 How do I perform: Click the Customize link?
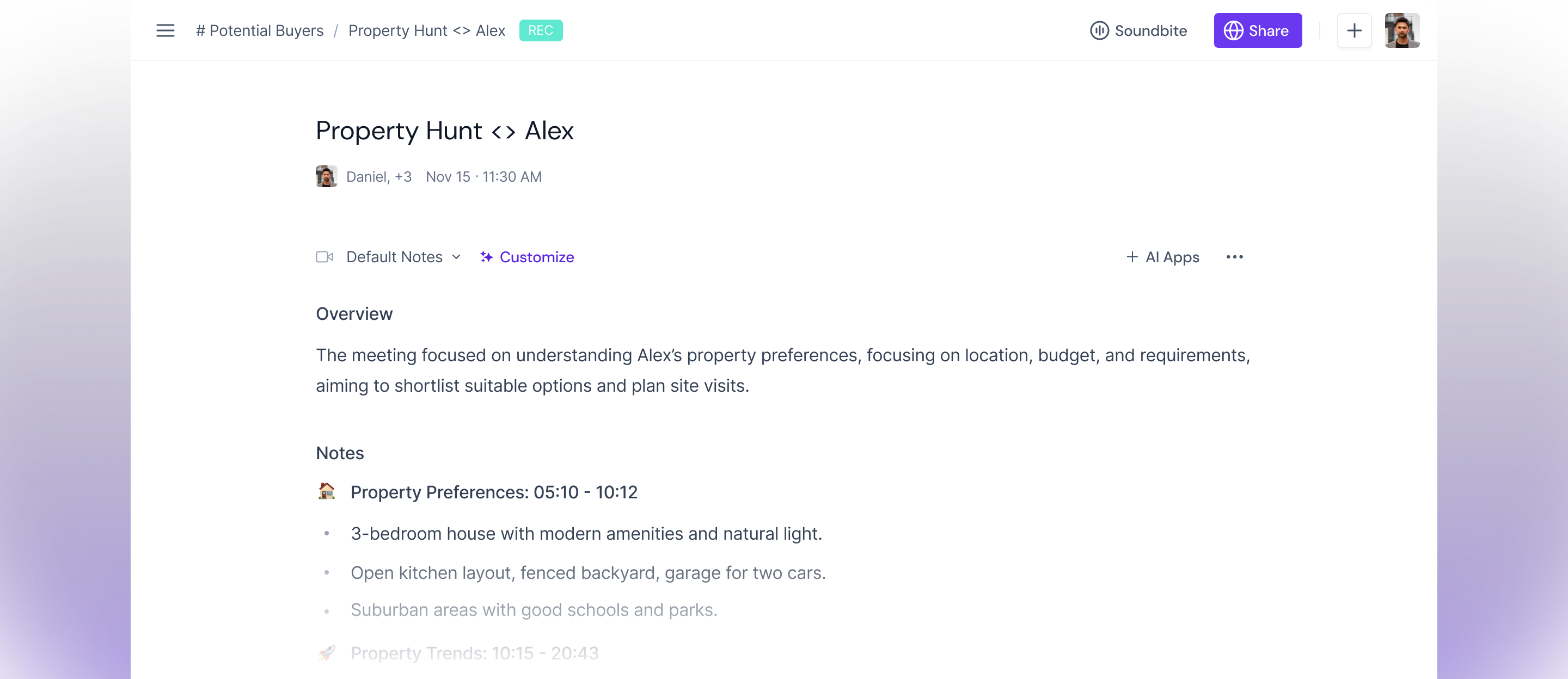(536, 257)
